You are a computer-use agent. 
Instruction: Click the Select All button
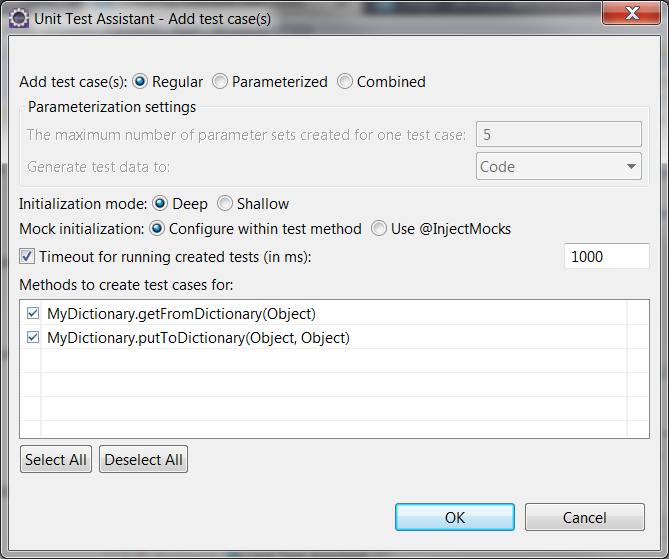click(x=56, y=459)
